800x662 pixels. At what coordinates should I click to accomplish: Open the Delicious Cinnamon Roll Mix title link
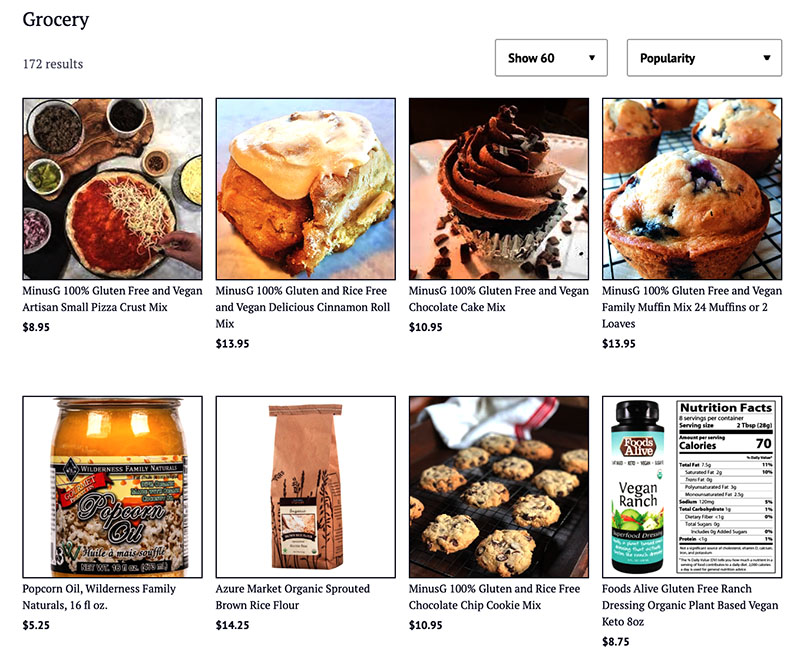(303, 307)
